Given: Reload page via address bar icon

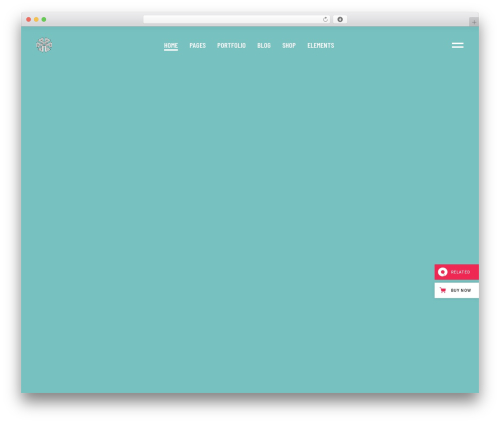Looking at the screenshot, I should coord(325,19).
